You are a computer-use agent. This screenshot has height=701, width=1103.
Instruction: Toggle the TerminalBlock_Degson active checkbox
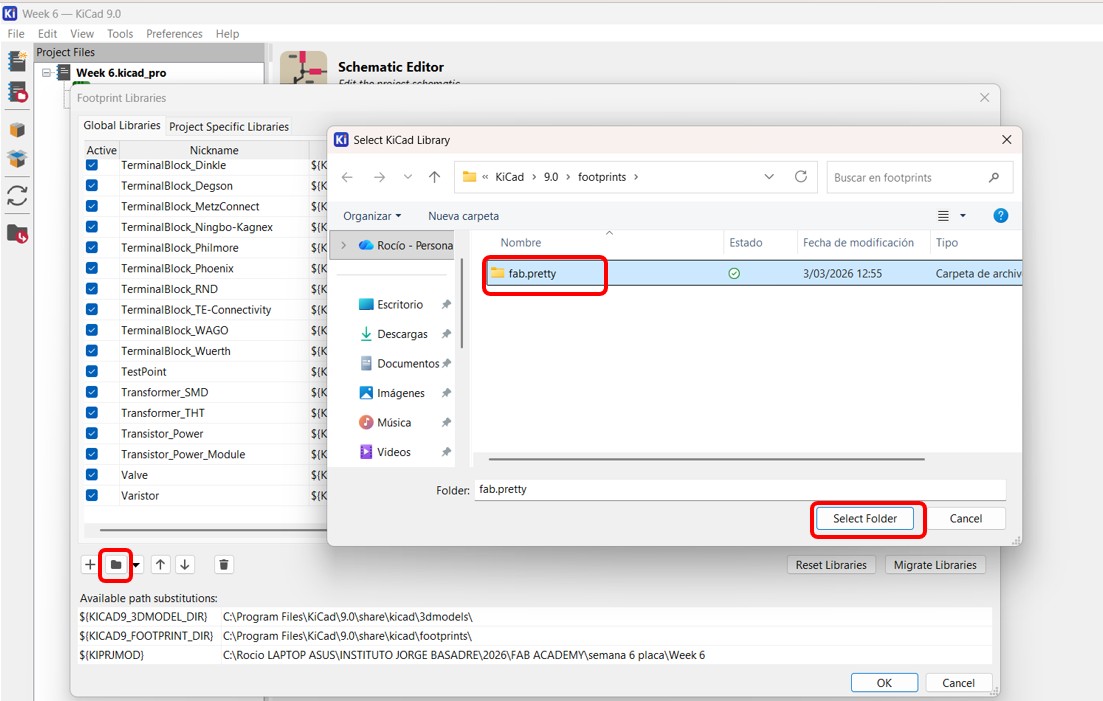click(x=92, y=186)
